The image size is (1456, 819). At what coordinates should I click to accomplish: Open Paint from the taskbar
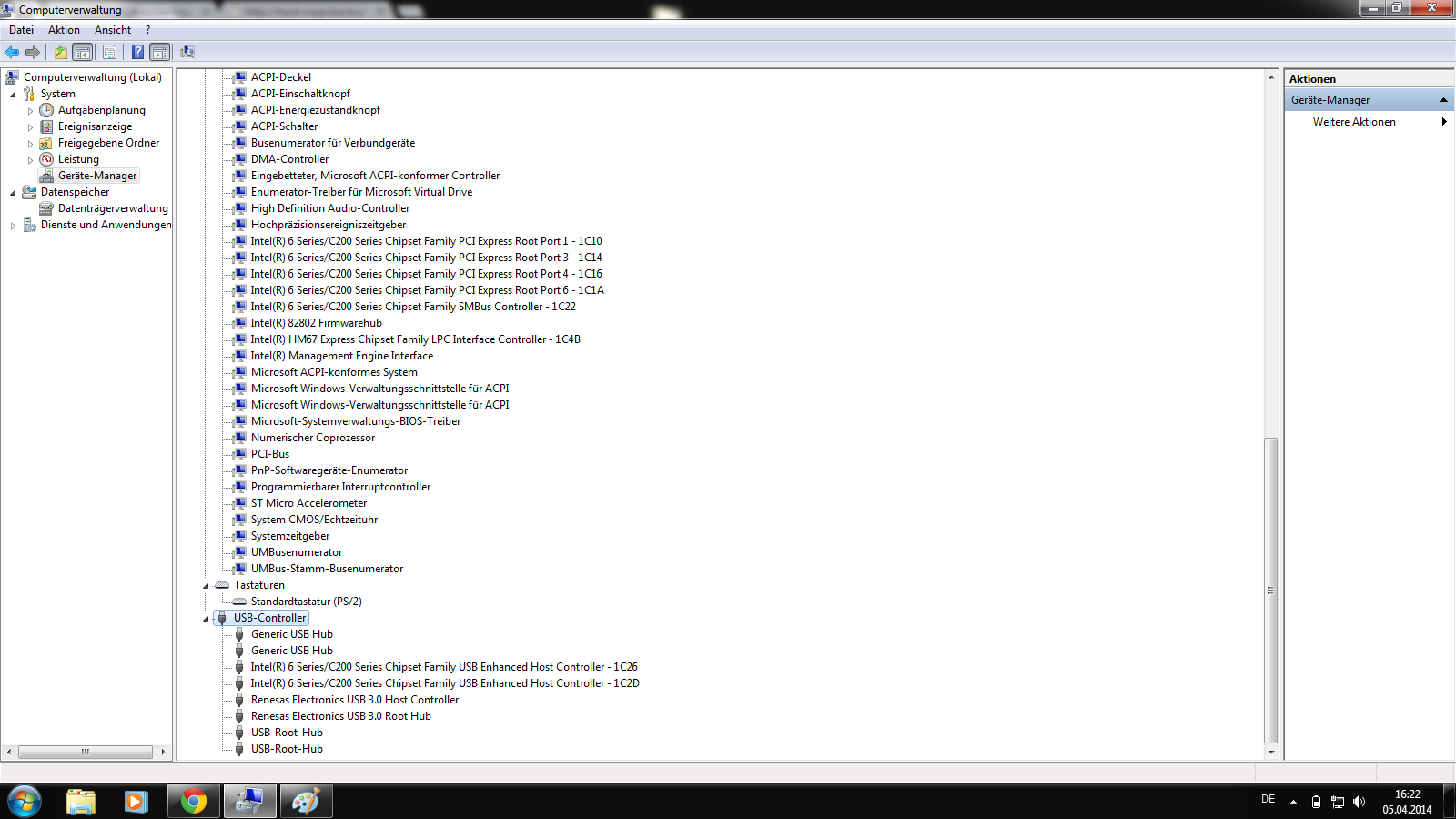pyautogui.click(x=306, y=801)
